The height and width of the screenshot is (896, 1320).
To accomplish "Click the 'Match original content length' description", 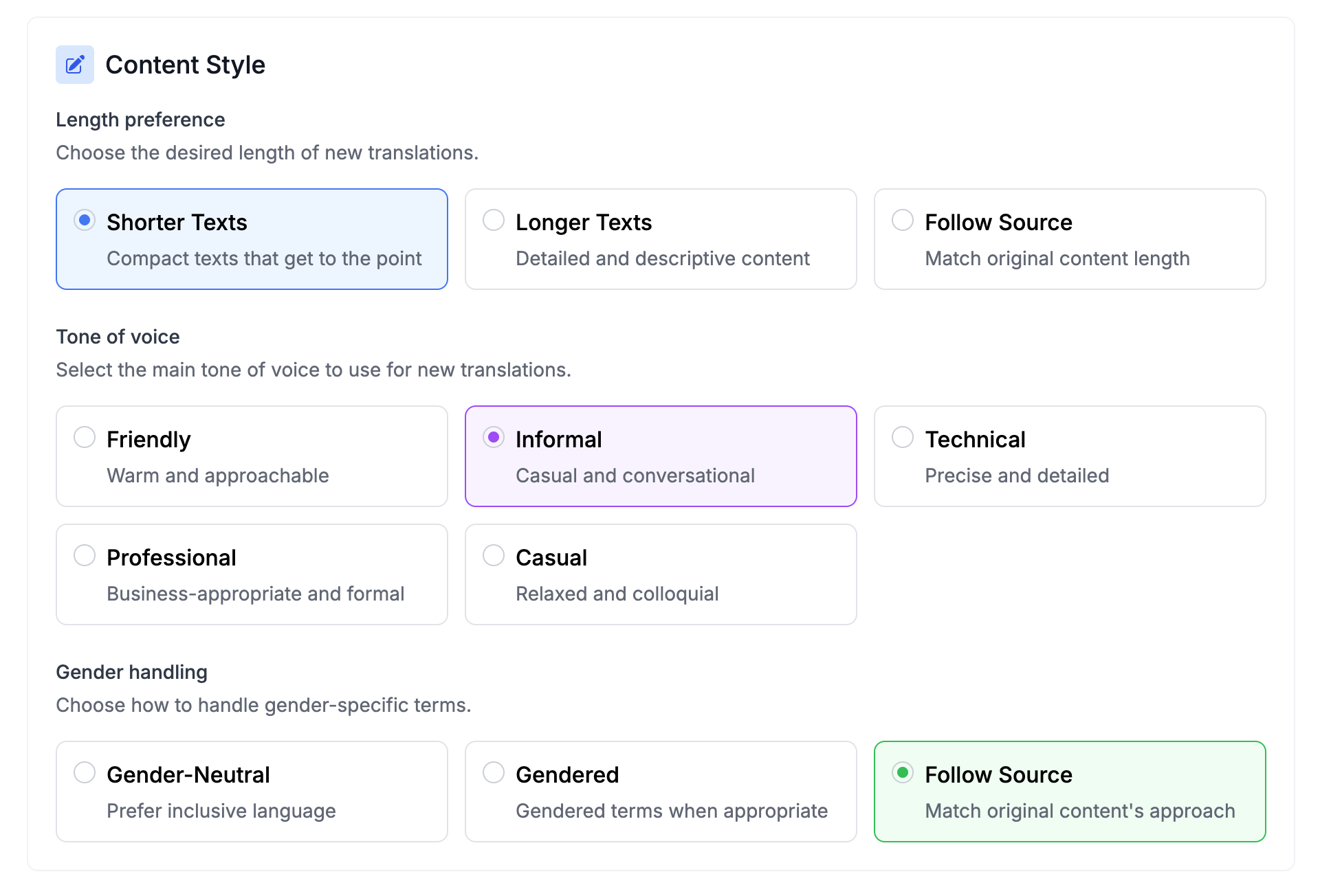I will [1057, 258].
